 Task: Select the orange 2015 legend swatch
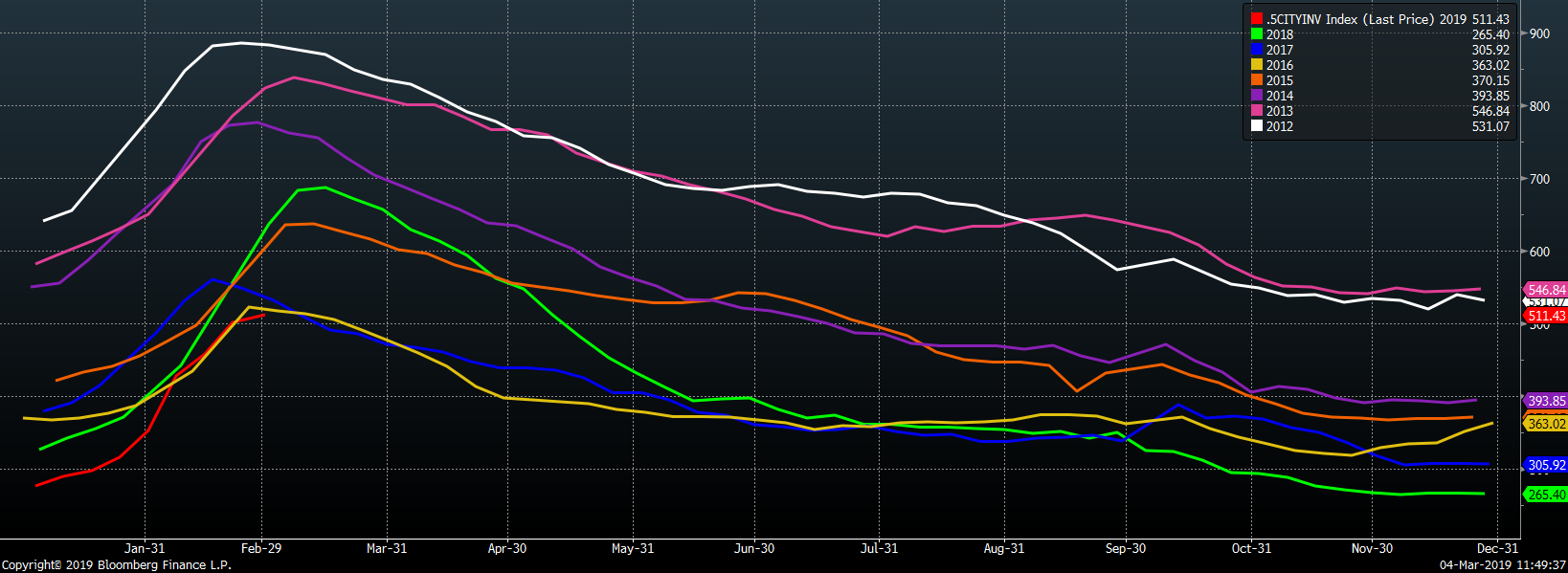1256,80
